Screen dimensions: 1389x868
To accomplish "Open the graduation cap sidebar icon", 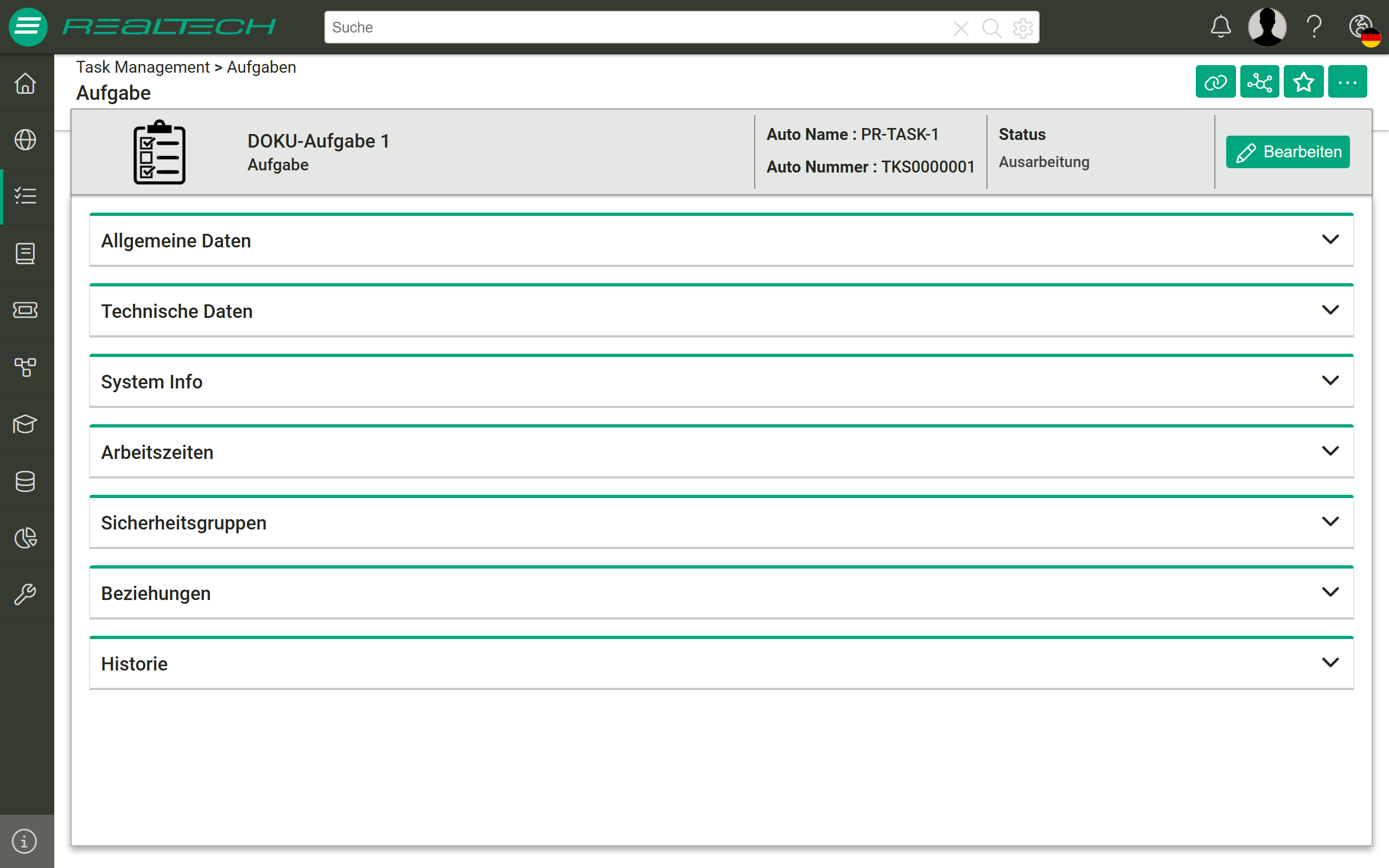I will click(26, 424).
